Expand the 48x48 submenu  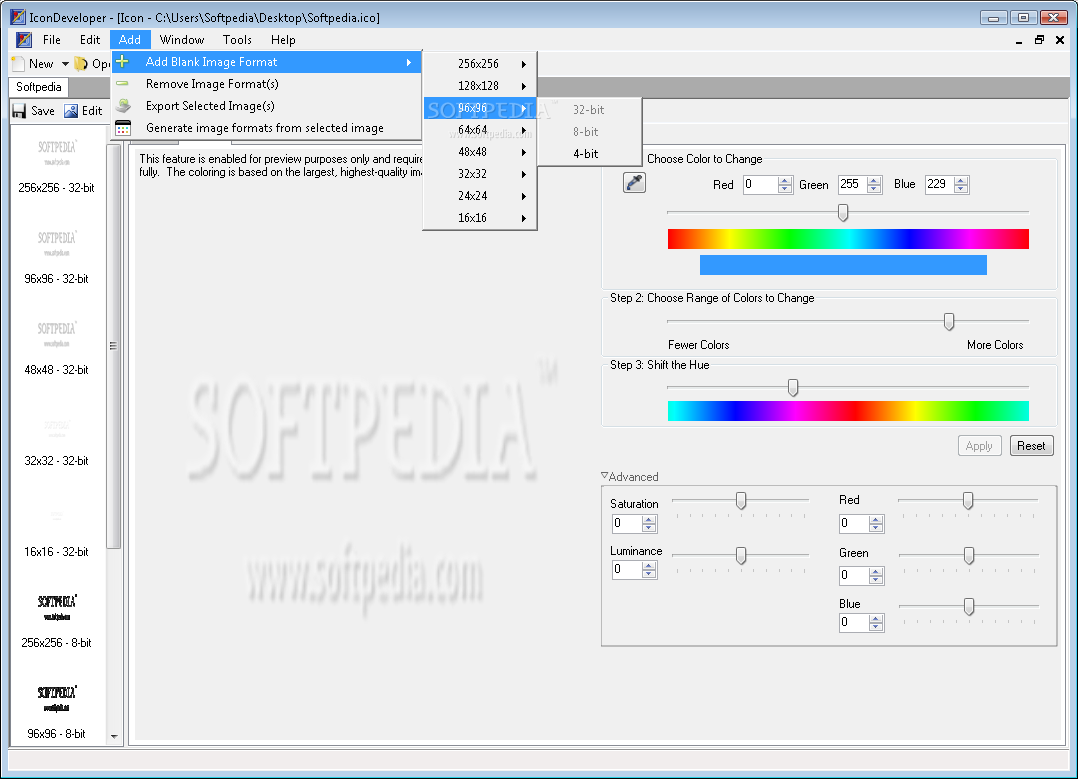tap(523, 152)
